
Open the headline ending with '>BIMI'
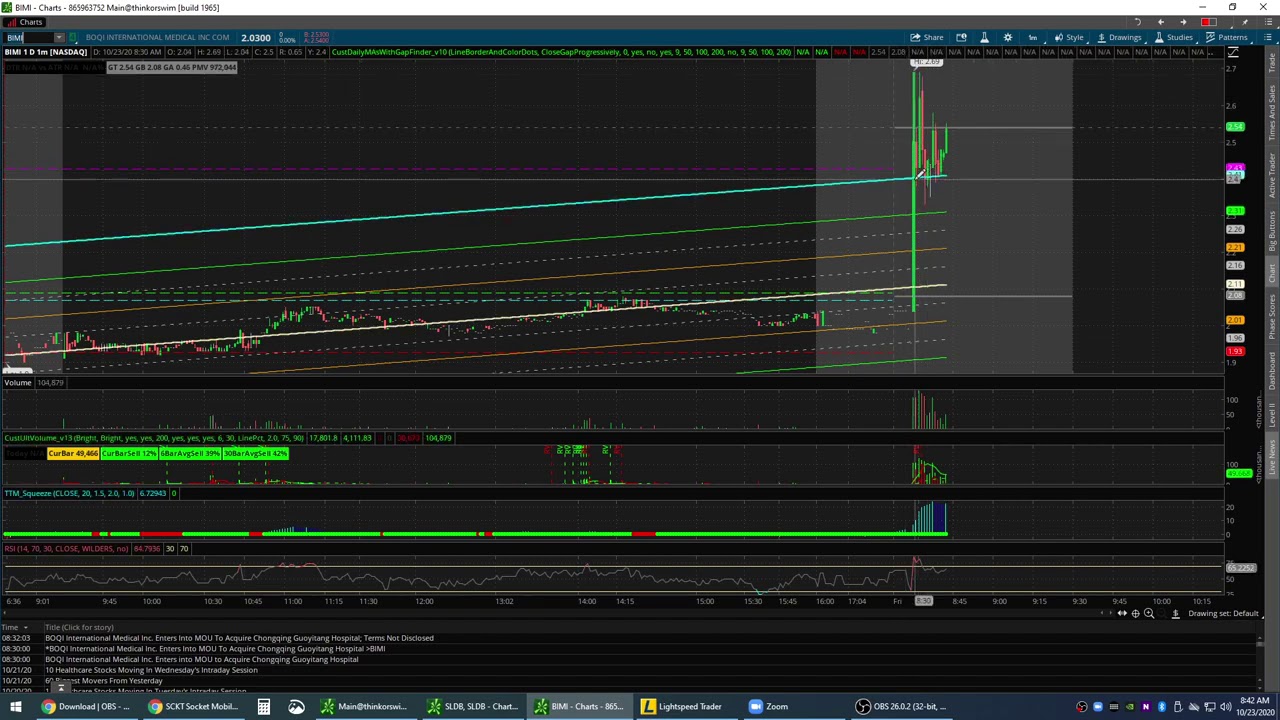point(215,649)
